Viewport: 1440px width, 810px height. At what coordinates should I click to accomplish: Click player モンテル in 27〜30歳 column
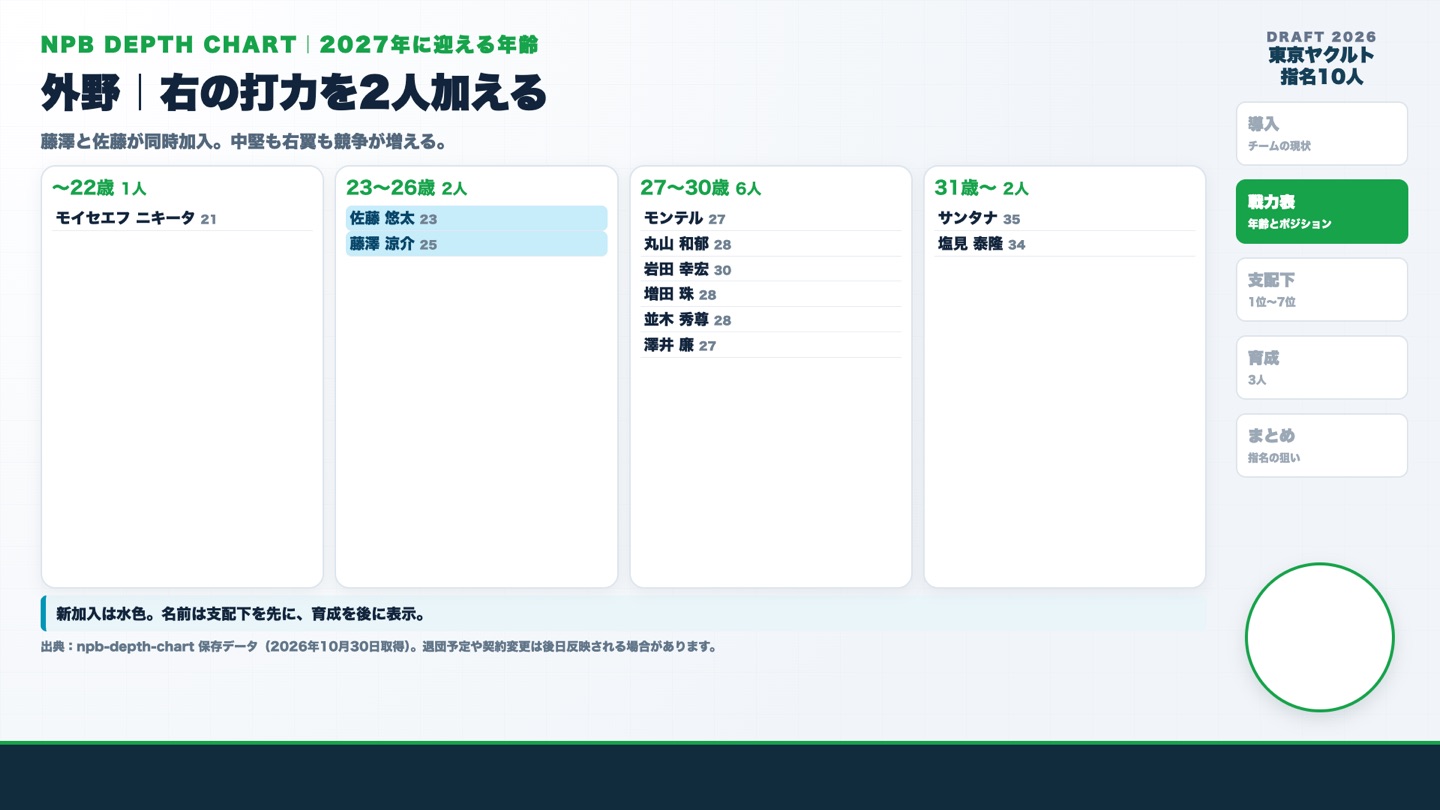pos(770,218)
